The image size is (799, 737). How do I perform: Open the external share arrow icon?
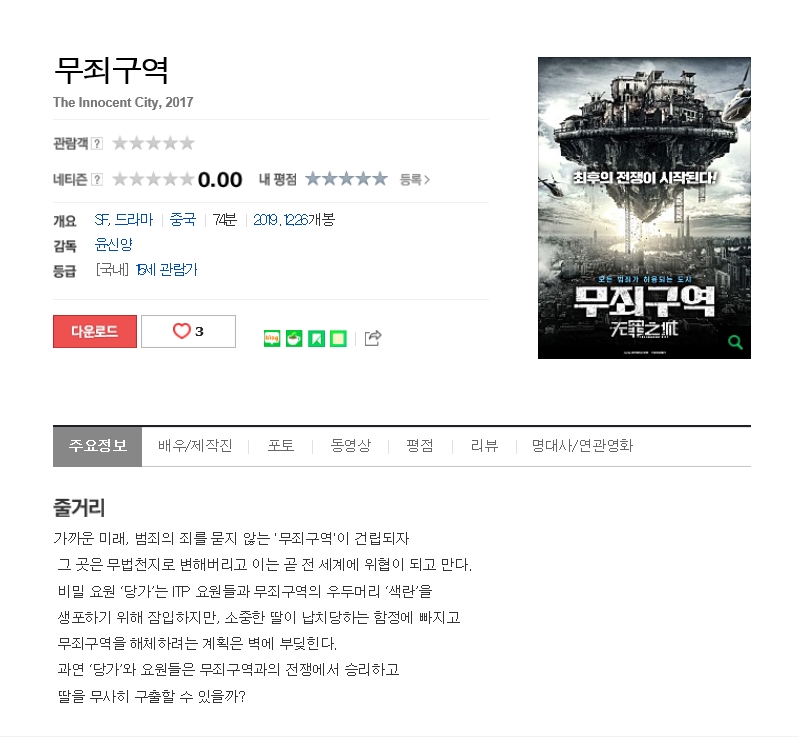coord(372,338)
